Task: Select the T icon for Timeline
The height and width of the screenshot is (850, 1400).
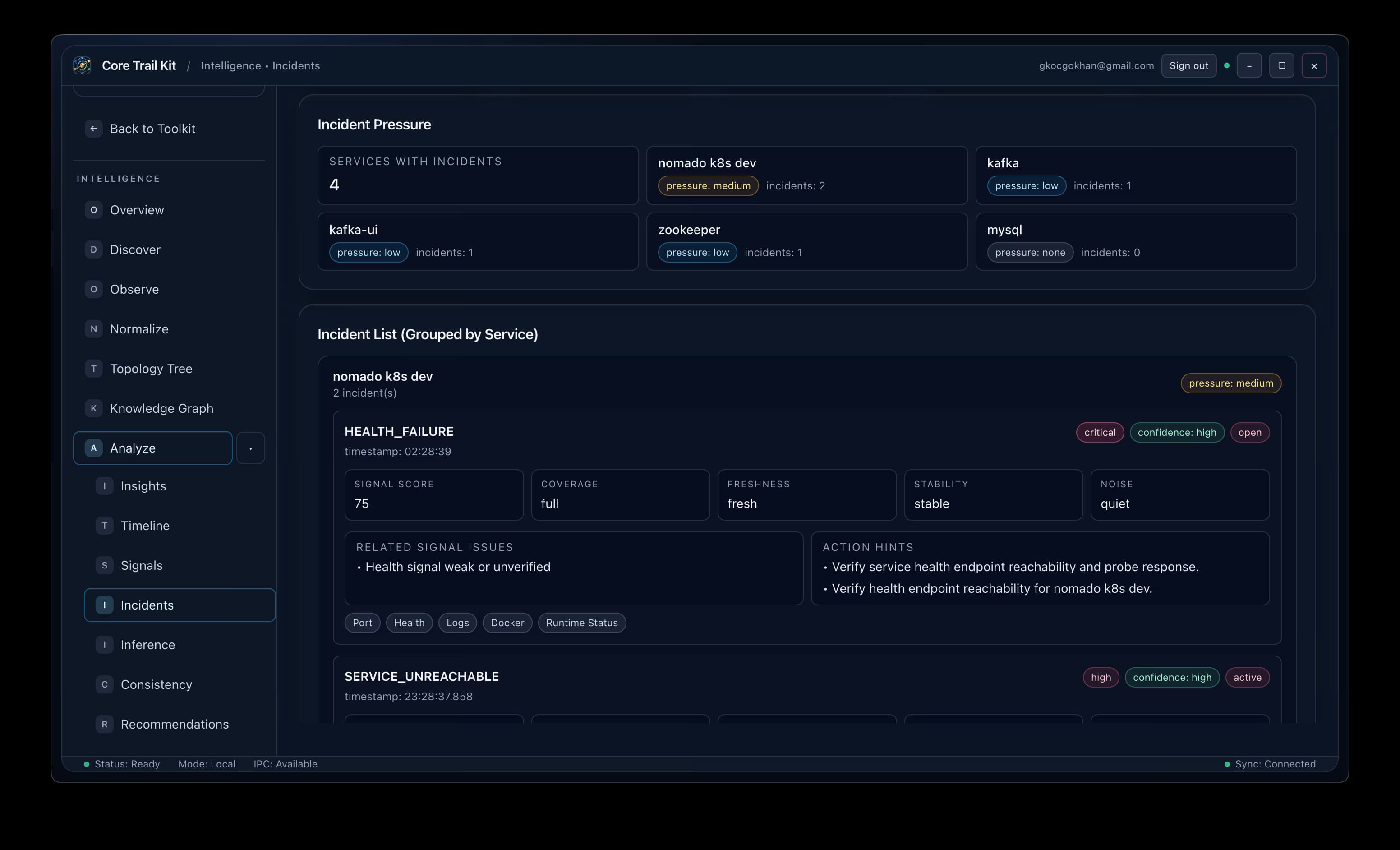Action: [x=105, y=526]
